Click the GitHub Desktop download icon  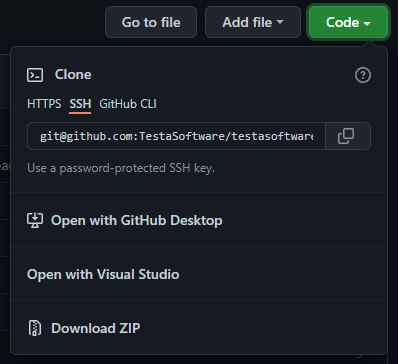35,220
